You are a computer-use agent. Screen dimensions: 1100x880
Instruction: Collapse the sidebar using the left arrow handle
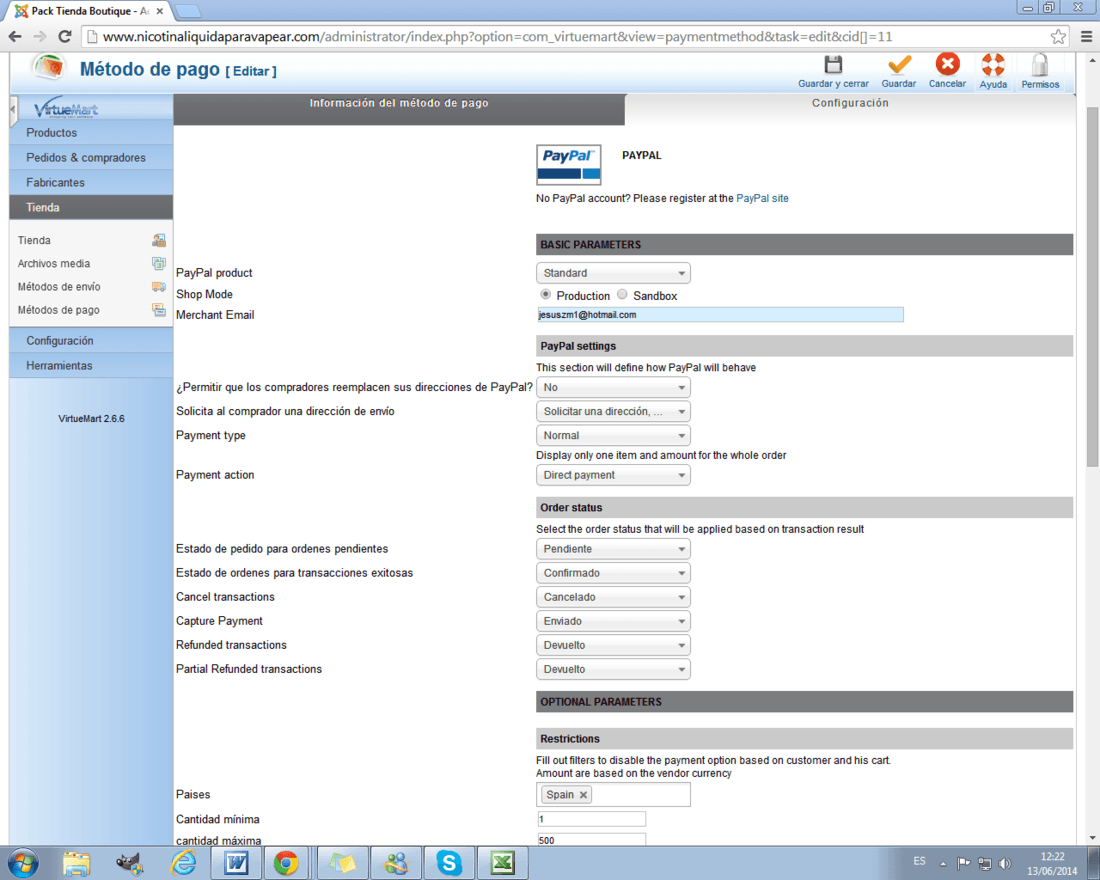point(13,110)
